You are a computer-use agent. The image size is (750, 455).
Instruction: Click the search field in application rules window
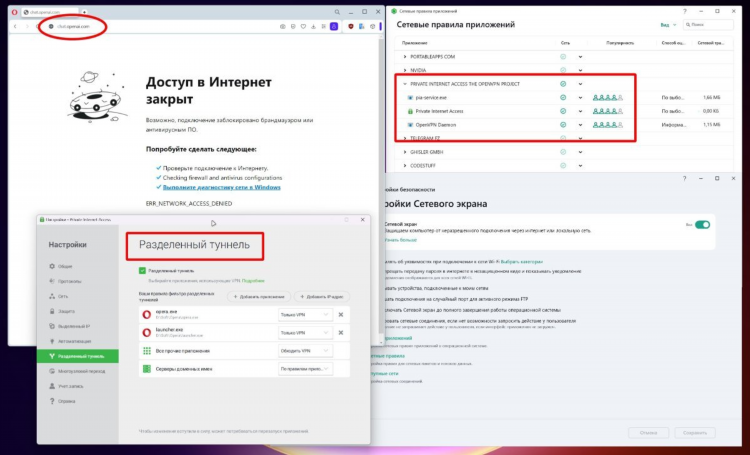[708, 24]
